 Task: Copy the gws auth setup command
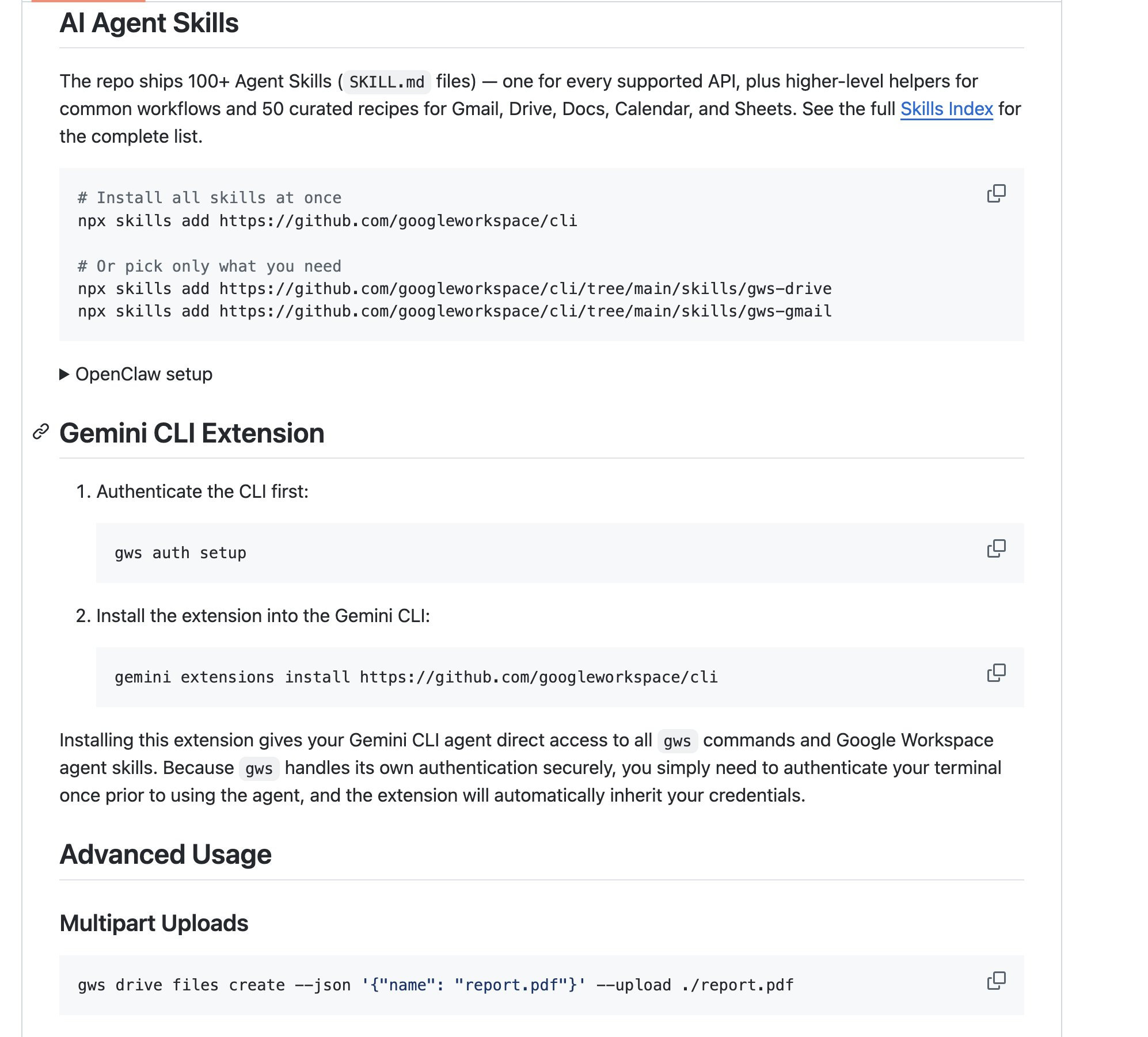click(996, 548)
